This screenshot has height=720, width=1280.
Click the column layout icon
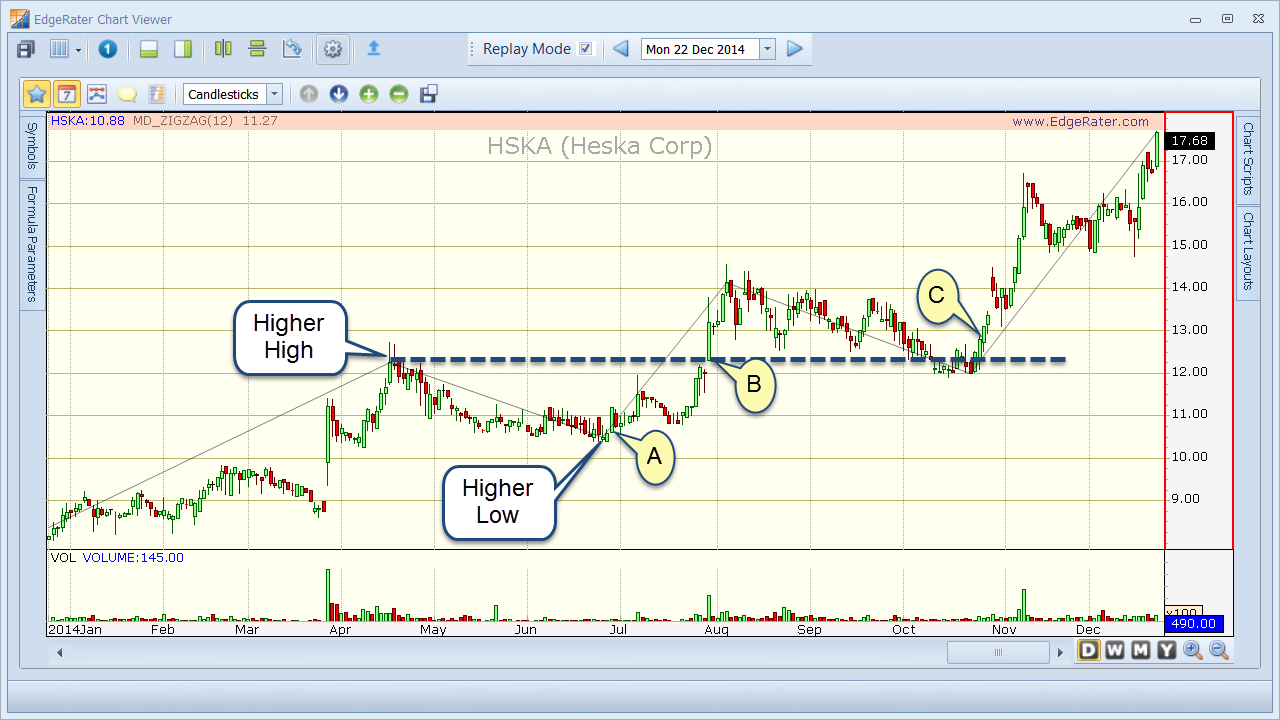tap(59, 49)
